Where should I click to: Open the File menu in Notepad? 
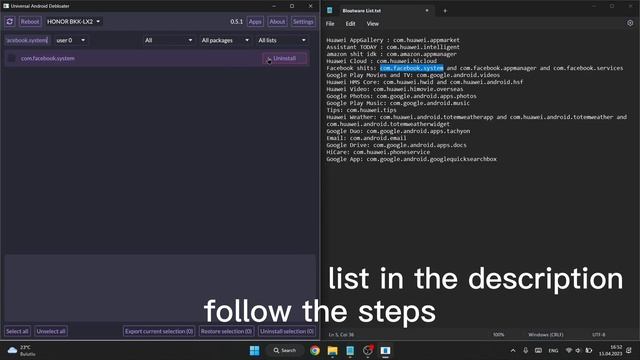pyautogui.click(x=330, y=24)
